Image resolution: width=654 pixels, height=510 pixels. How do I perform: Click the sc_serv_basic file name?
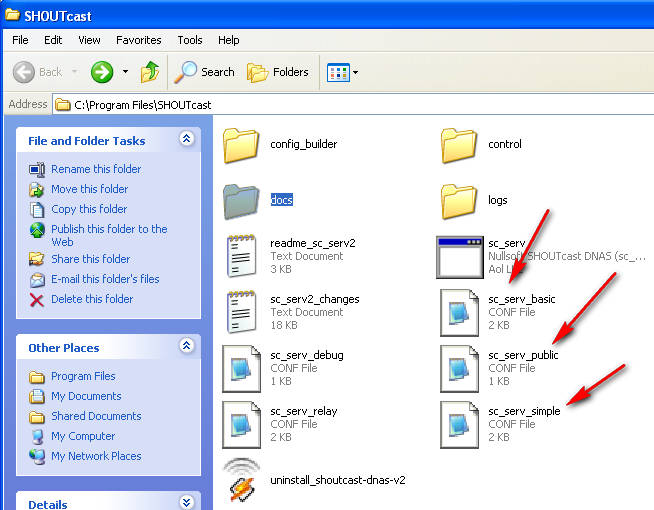pos(522,299)
